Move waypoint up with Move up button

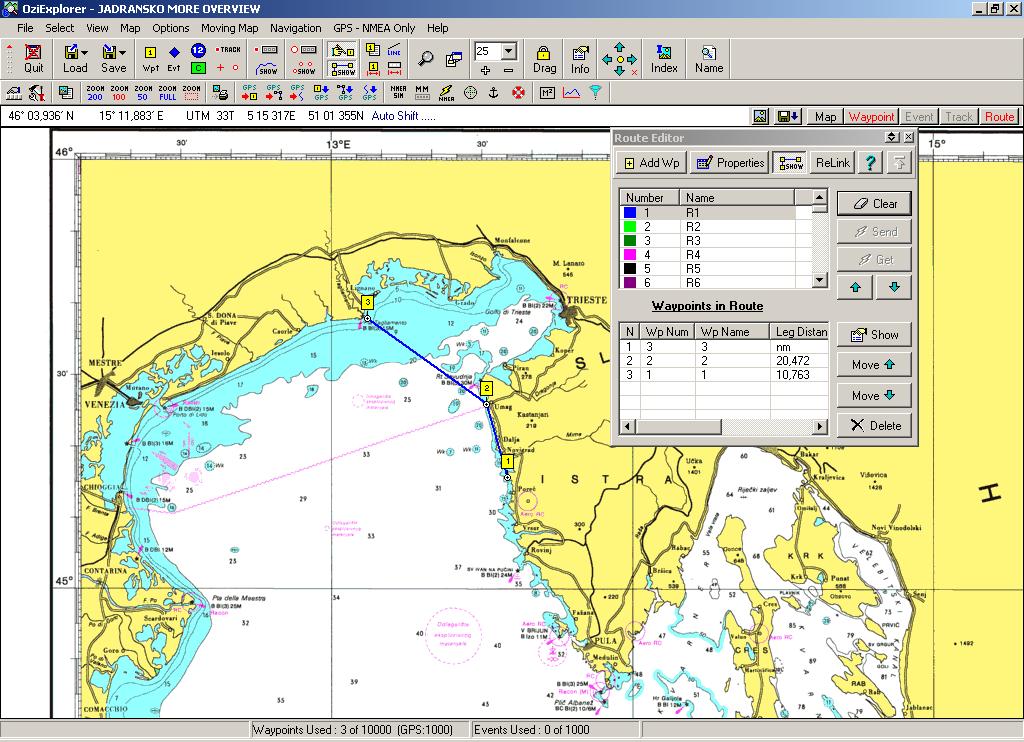874,365
